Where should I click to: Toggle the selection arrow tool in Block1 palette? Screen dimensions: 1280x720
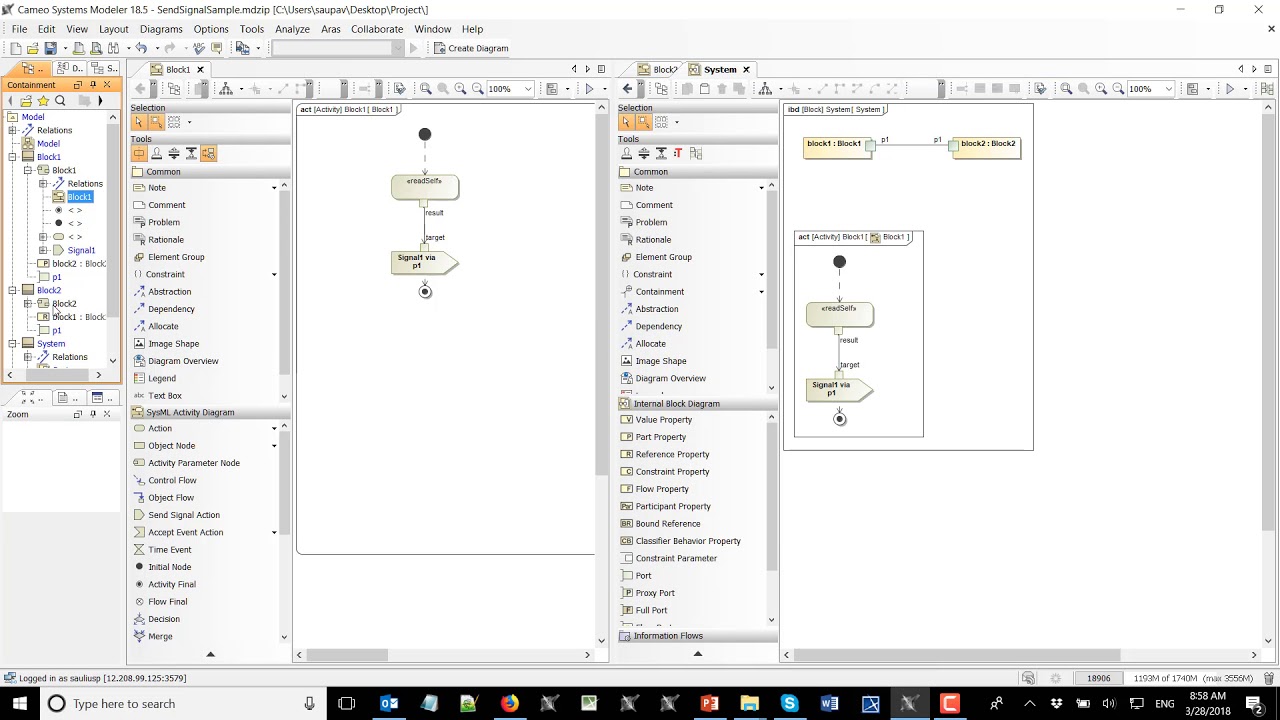click(139, 122)
